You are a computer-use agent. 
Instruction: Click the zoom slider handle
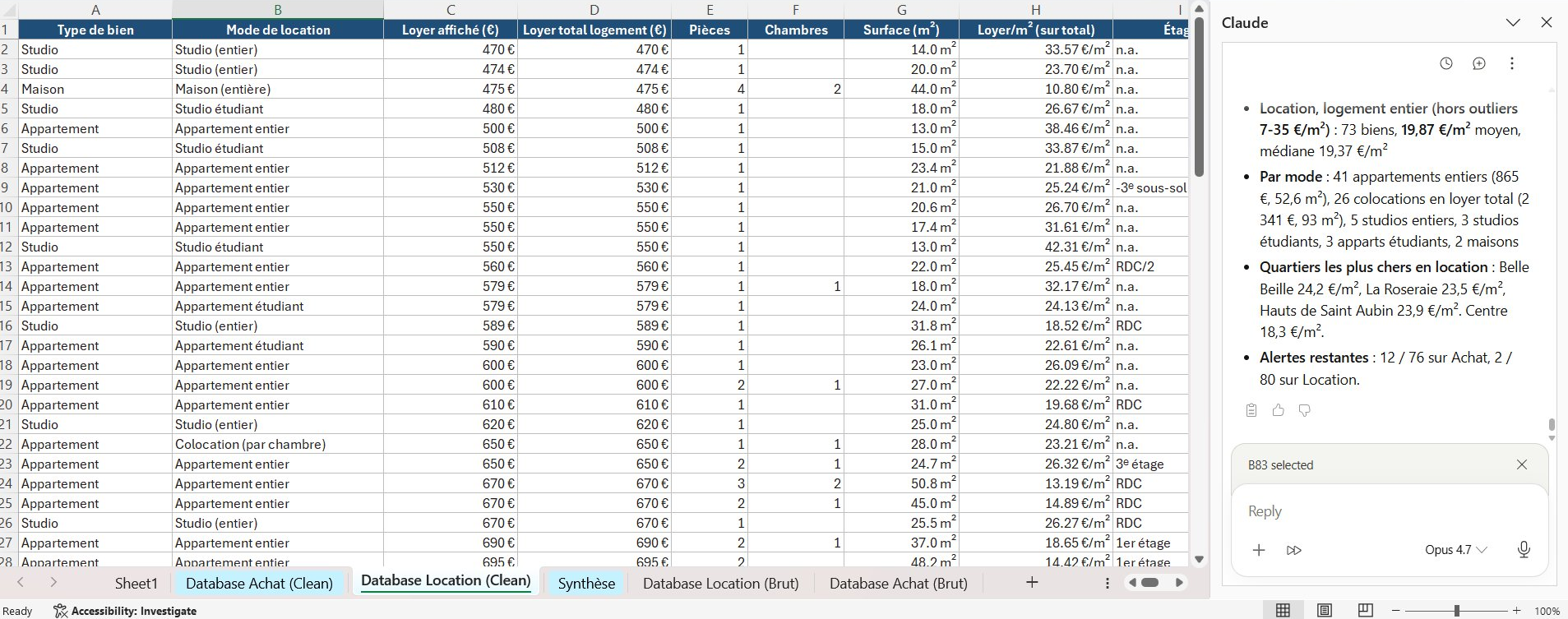[1456, 611]
